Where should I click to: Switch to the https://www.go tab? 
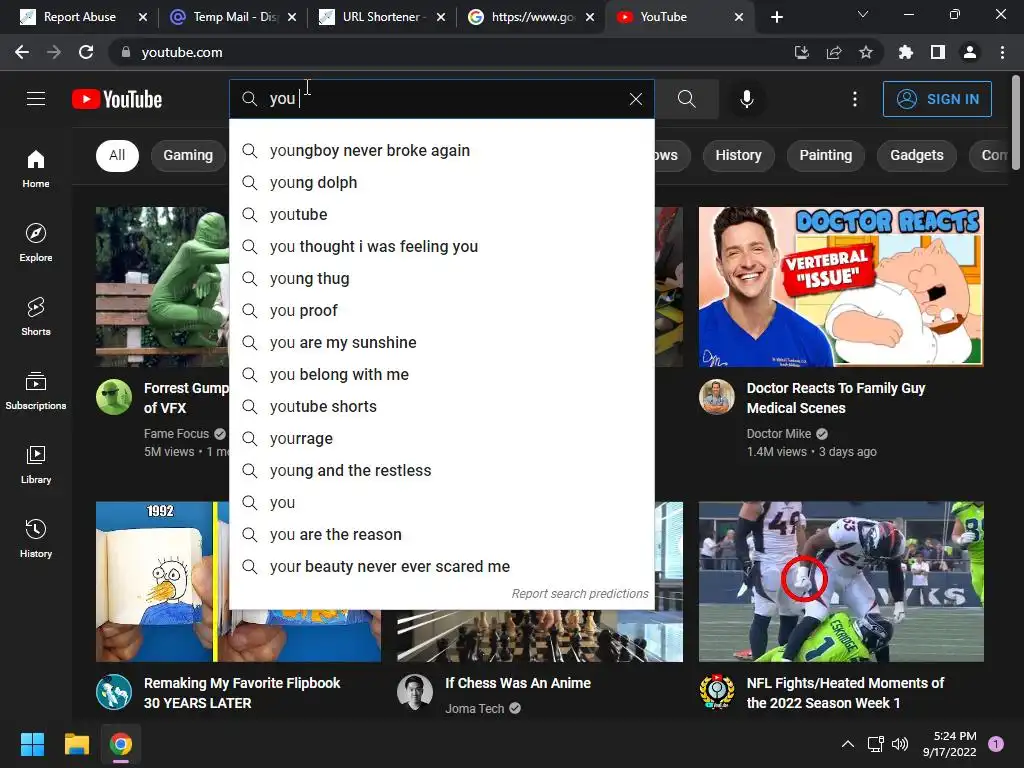click(530, 17)
